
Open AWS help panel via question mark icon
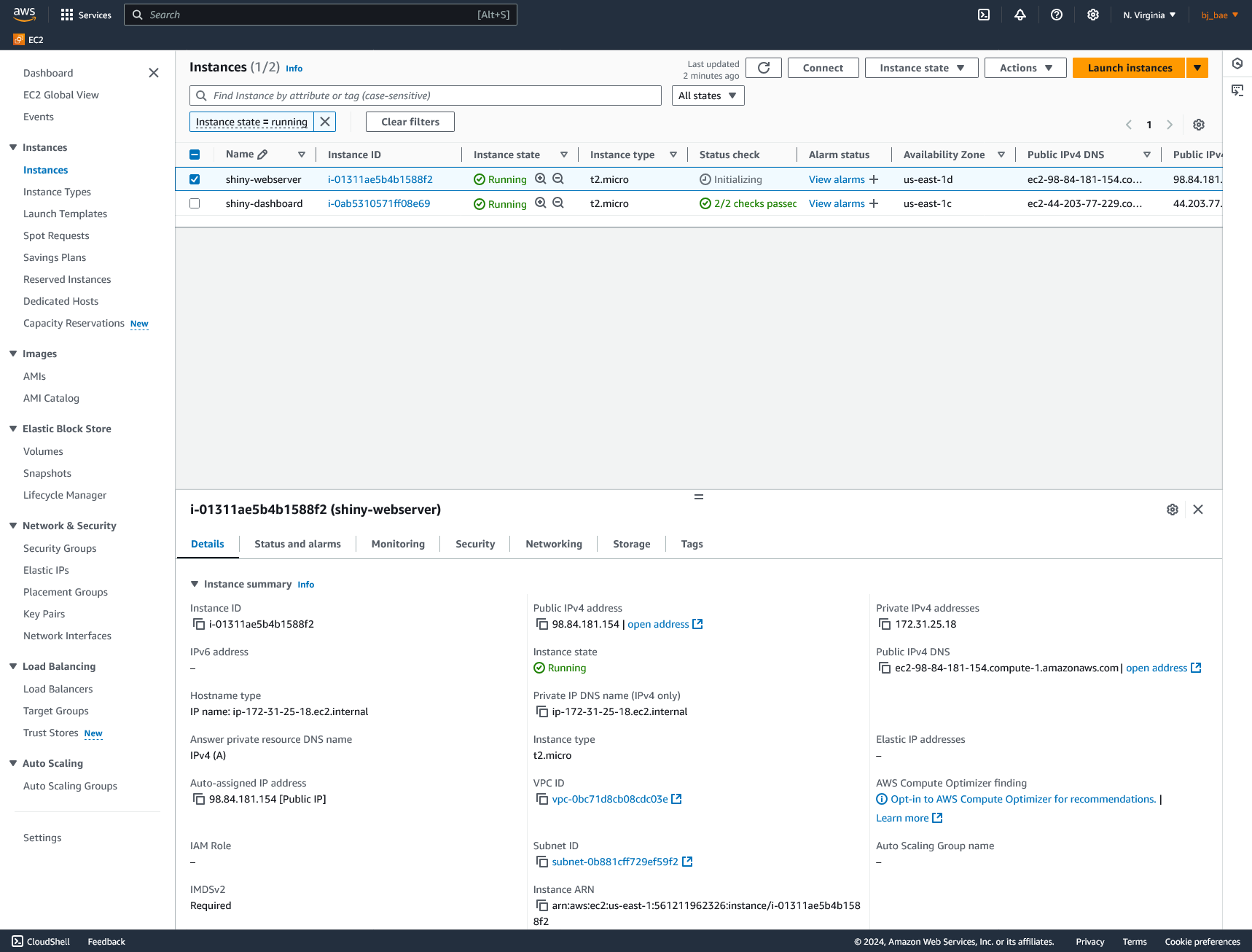(1056, 15)
